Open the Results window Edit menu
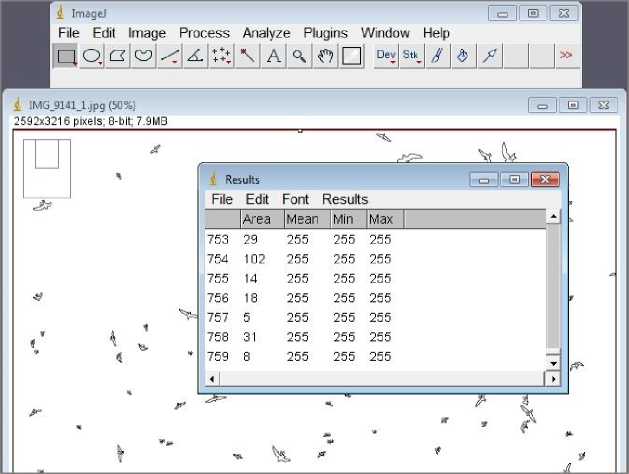The width and height of the screenshot is (629, 474). click(257, 199)
